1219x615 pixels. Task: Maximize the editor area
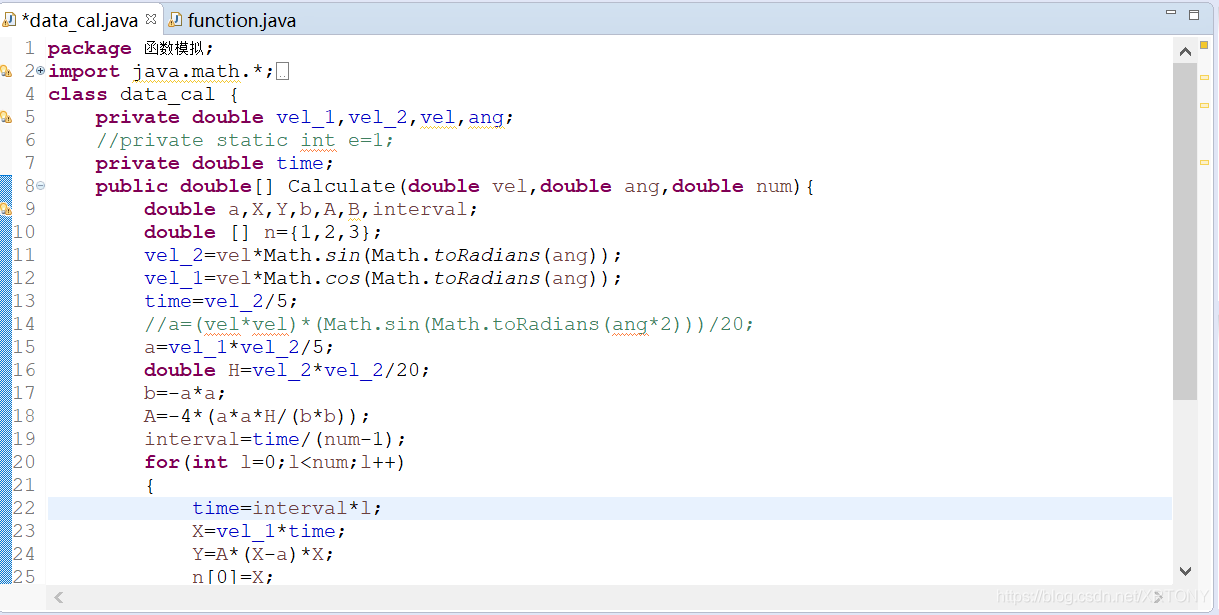(x=1194, y=14)
